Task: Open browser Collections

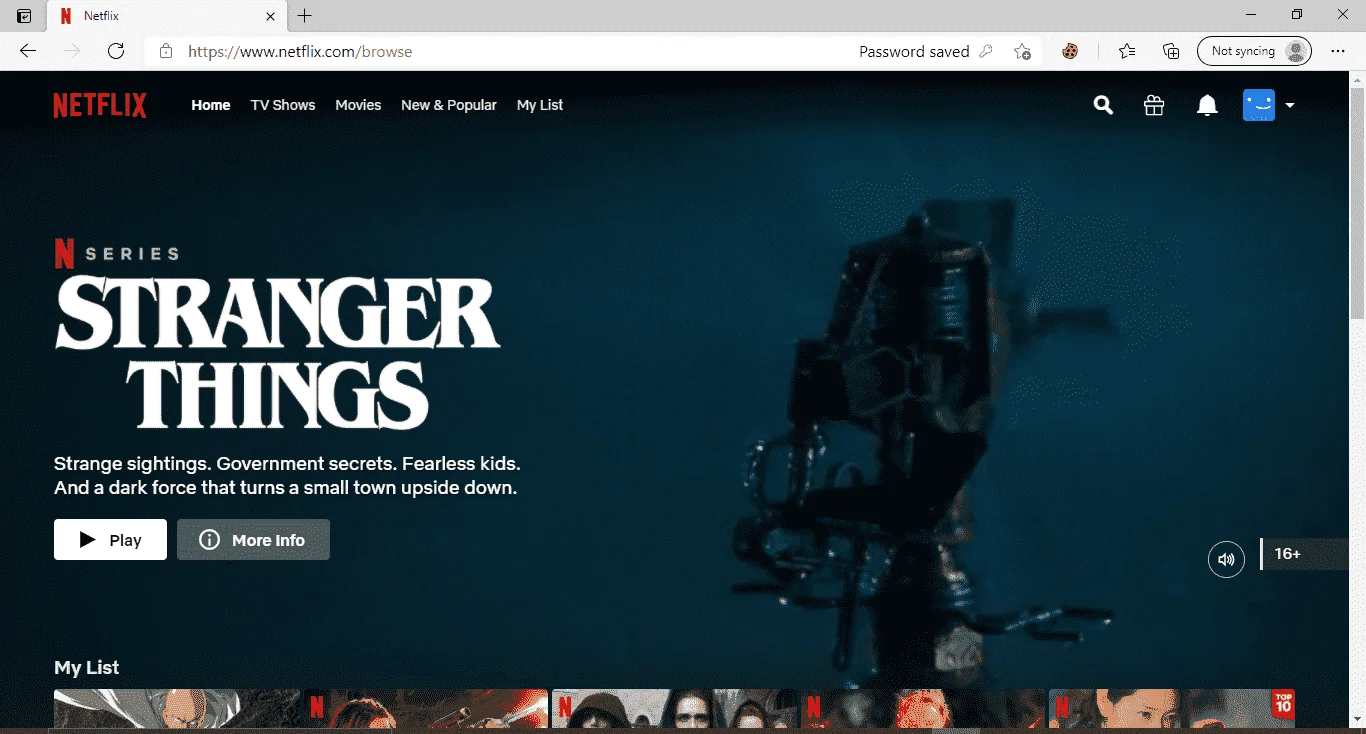Action: 1171,51
